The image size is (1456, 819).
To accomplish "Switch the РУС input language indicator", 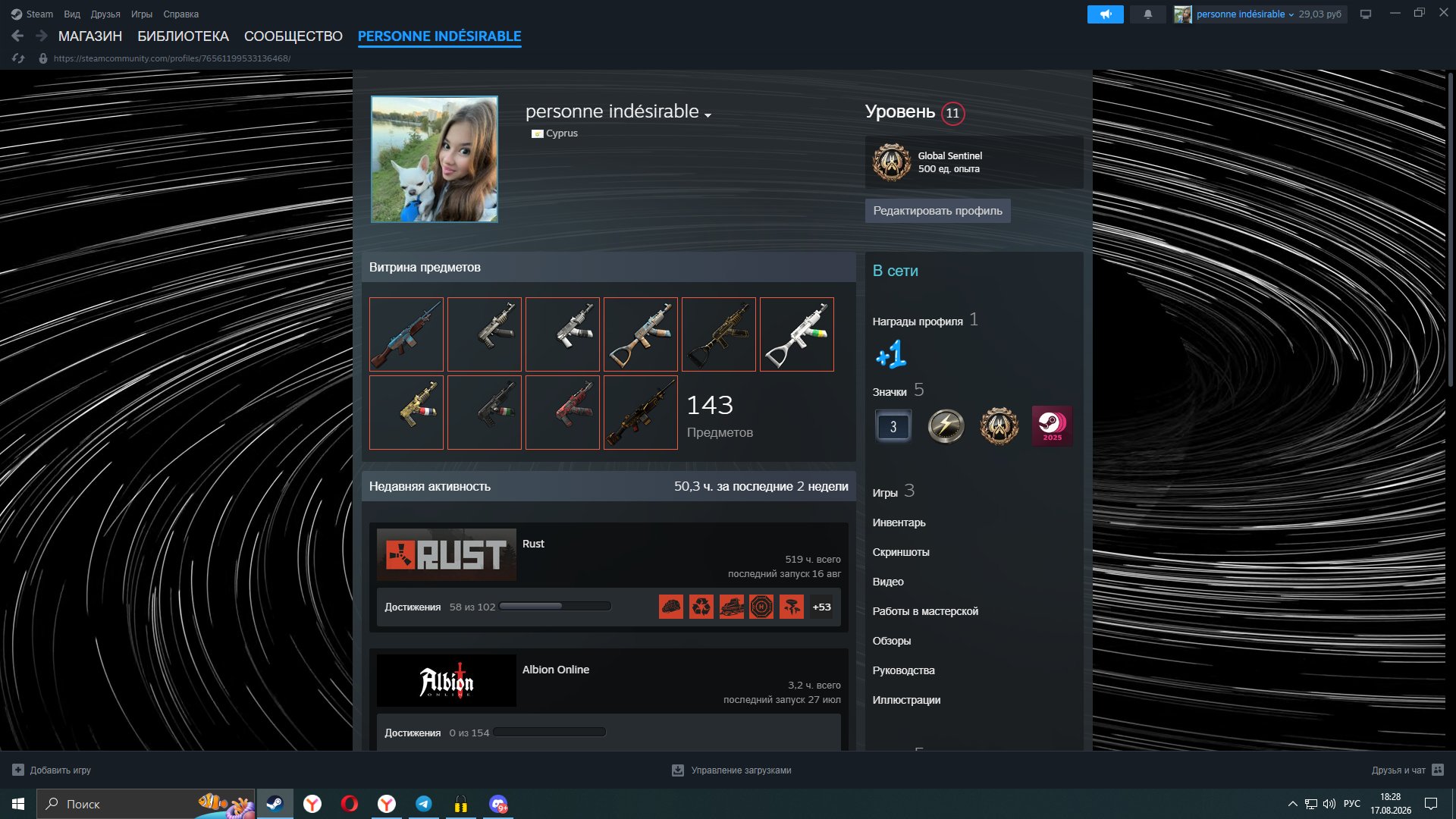I will click(1351, 804).
